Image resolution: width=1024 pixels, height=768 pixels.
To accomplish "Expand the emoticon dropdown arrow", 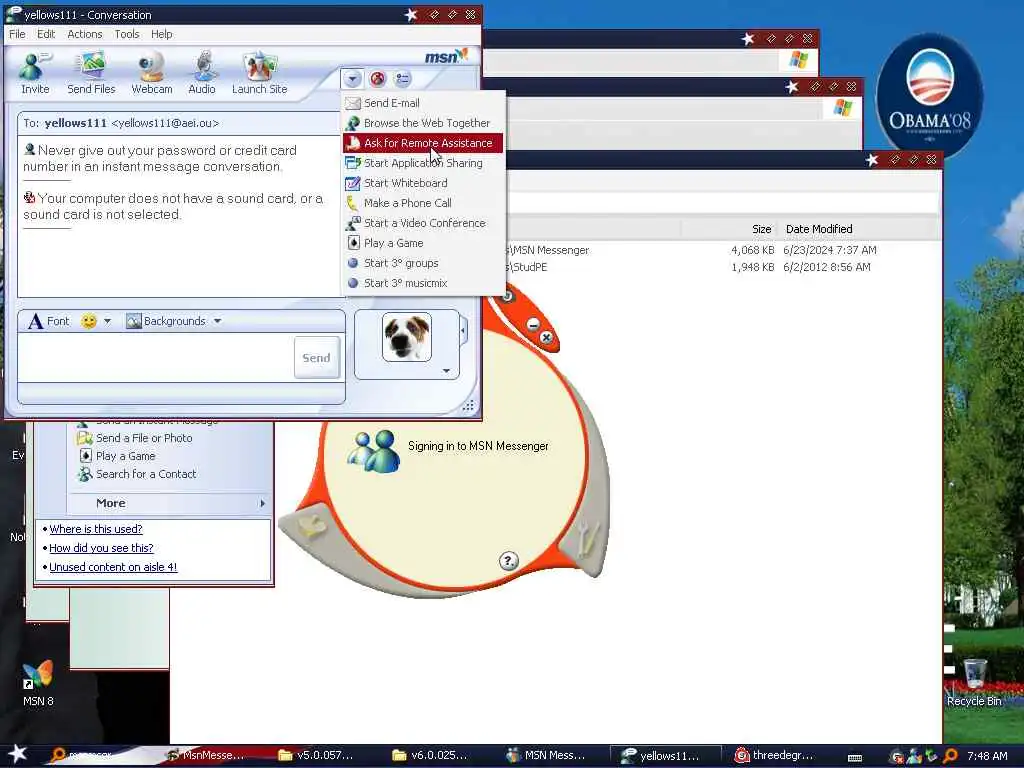I will [x=108, y=321].
